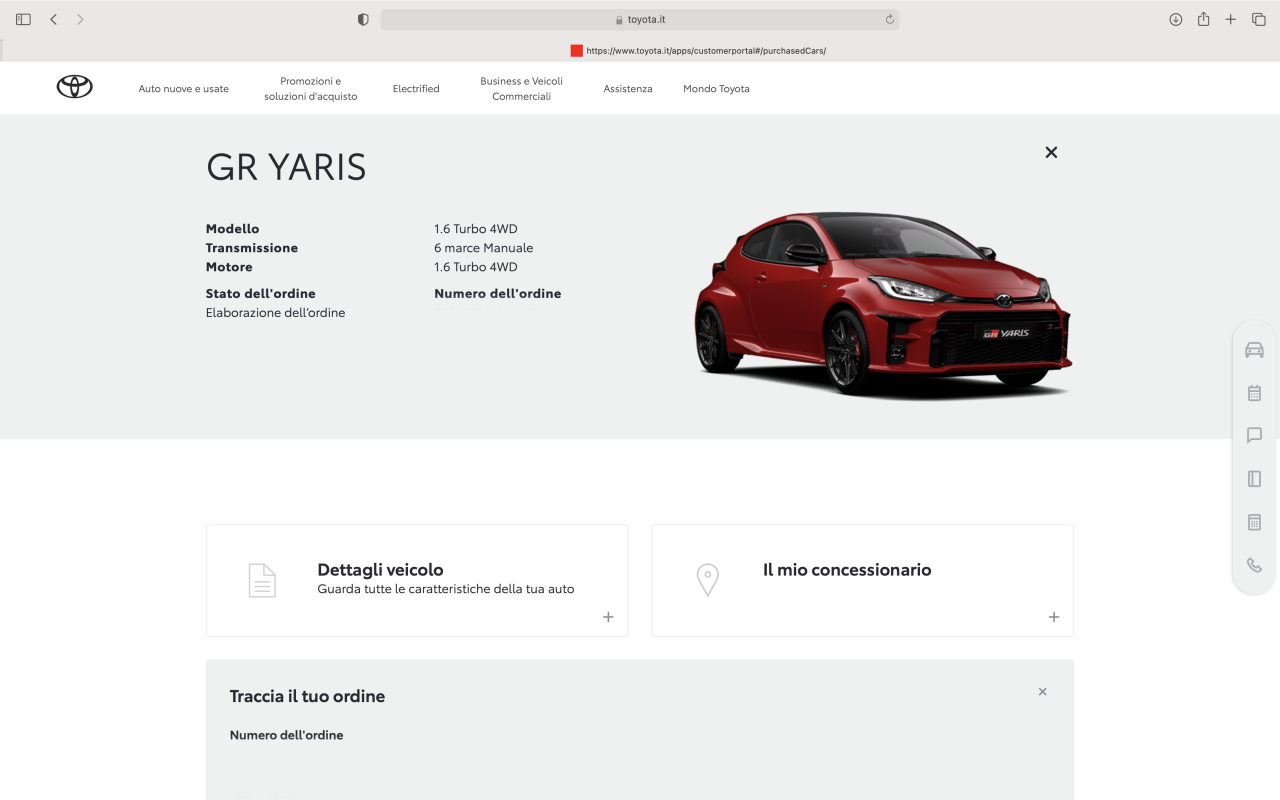Click the GR YARIS title text
The height and width of the screenshot is (800, 1280).
[286, 167]
